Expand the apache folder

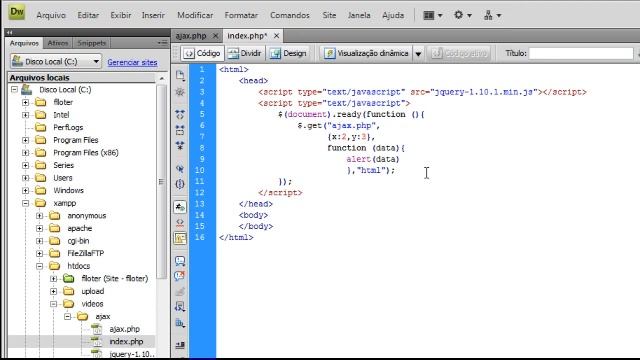[x=40, y=229]
